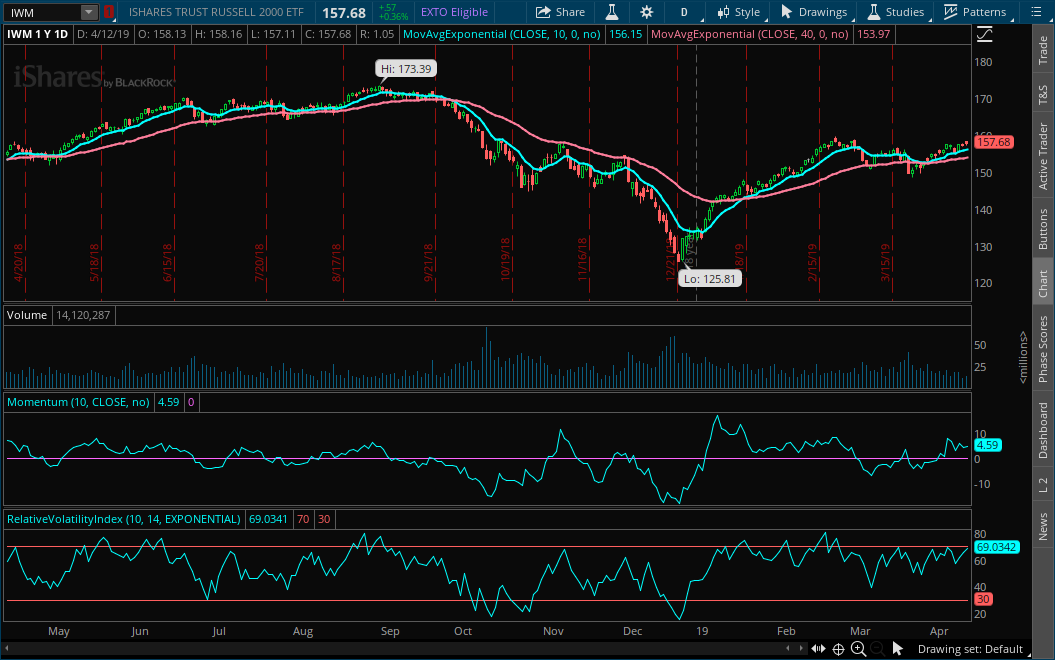Viewport: 1055px width, 660px height.
Task: Open the Studies menu
Action: (x=896, y=12)
